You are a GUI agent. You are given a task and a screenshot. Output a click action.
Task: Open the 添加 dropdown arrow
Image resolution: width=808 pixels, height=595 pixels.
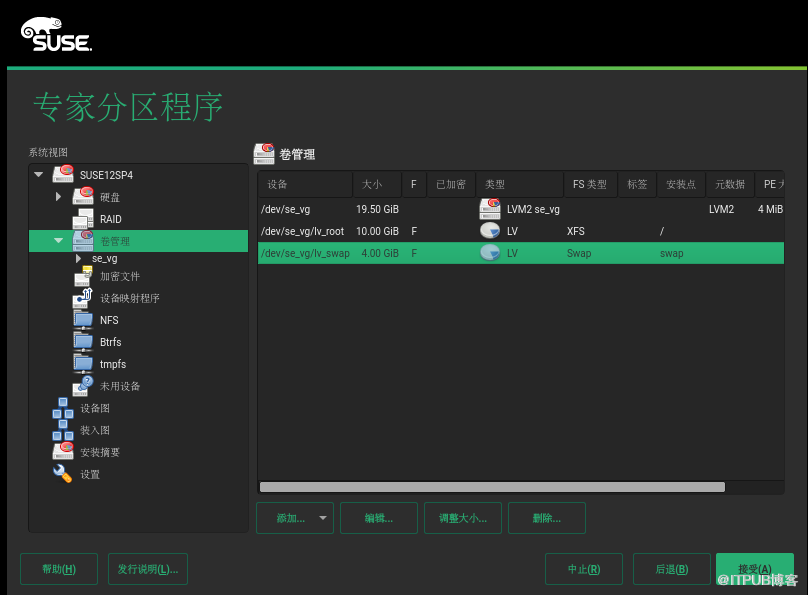(x=322, y=518)
